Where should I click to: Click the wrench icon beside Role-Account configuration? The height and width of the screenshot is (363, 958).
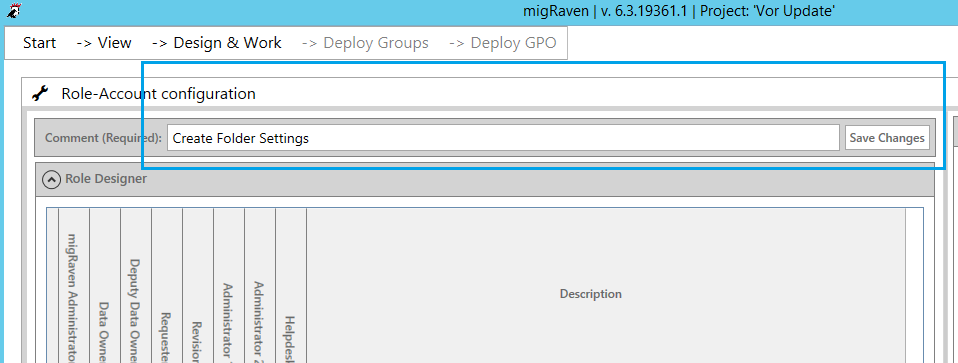coord(40,94)
